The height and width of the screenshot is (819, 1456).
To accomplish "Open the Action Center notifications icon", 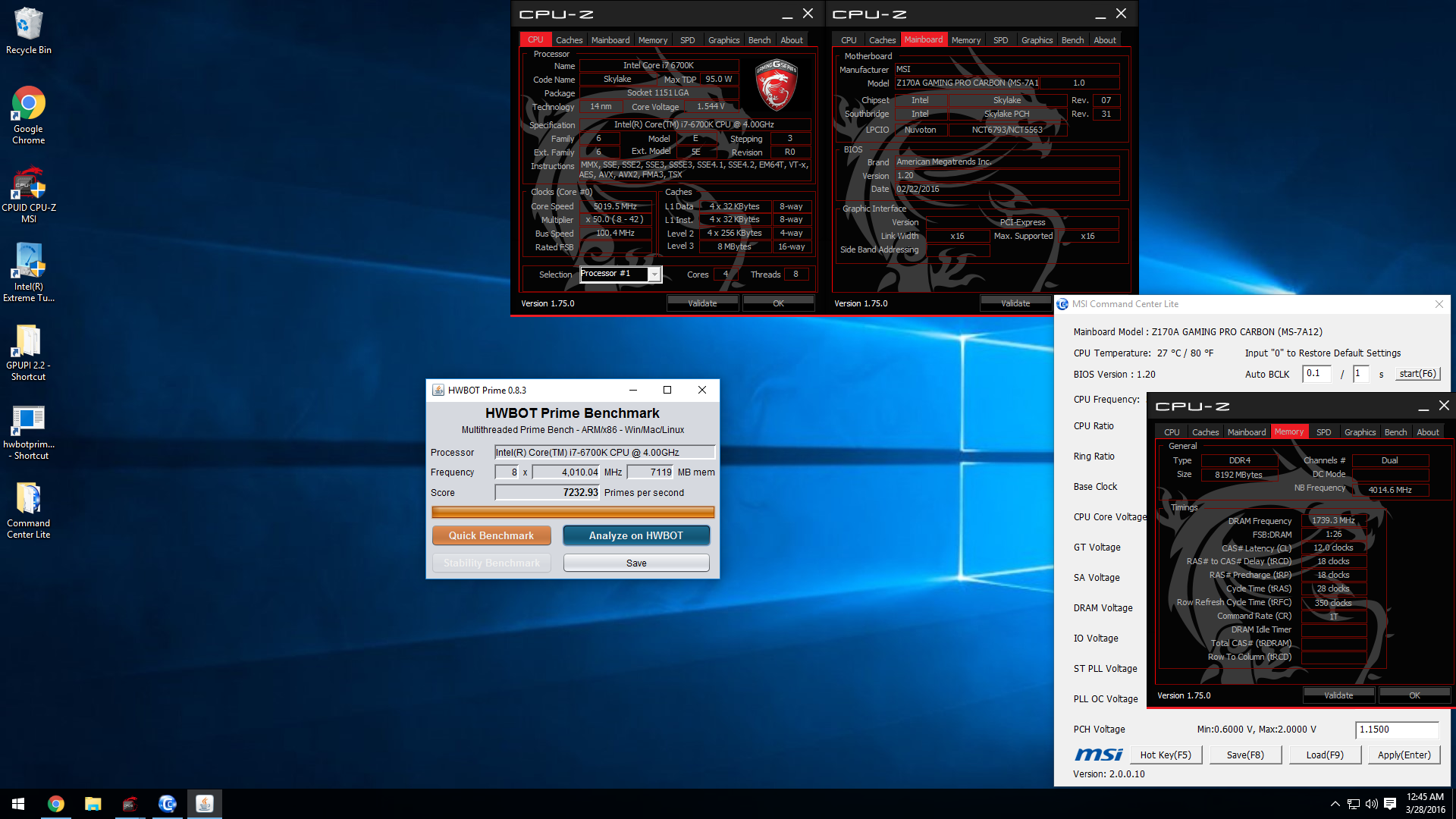I will pyautogui.click(x=1390, y=804).
